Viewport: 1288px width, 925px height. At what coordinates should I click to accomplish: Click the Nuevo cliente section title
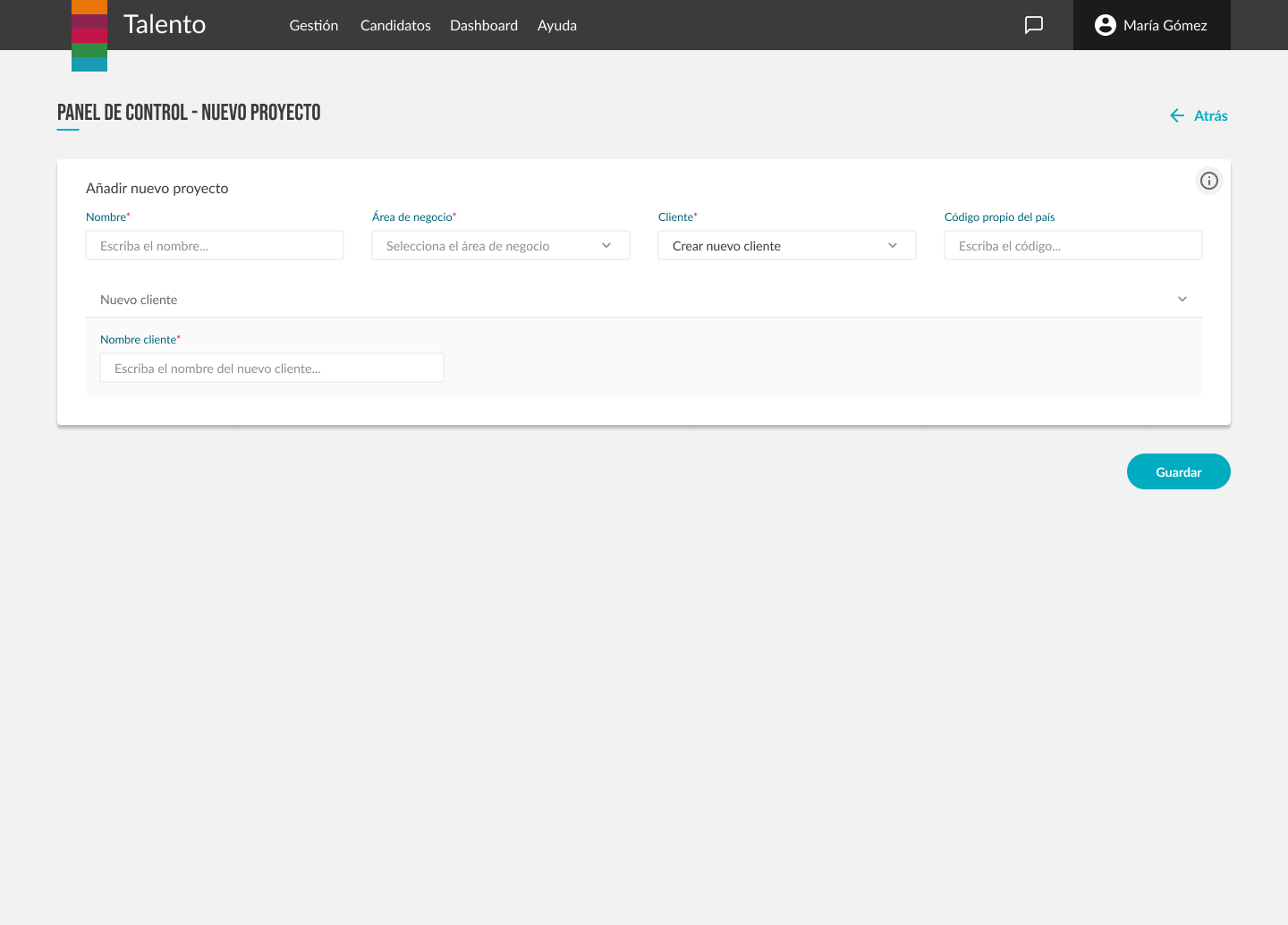[x=139, y=300]
